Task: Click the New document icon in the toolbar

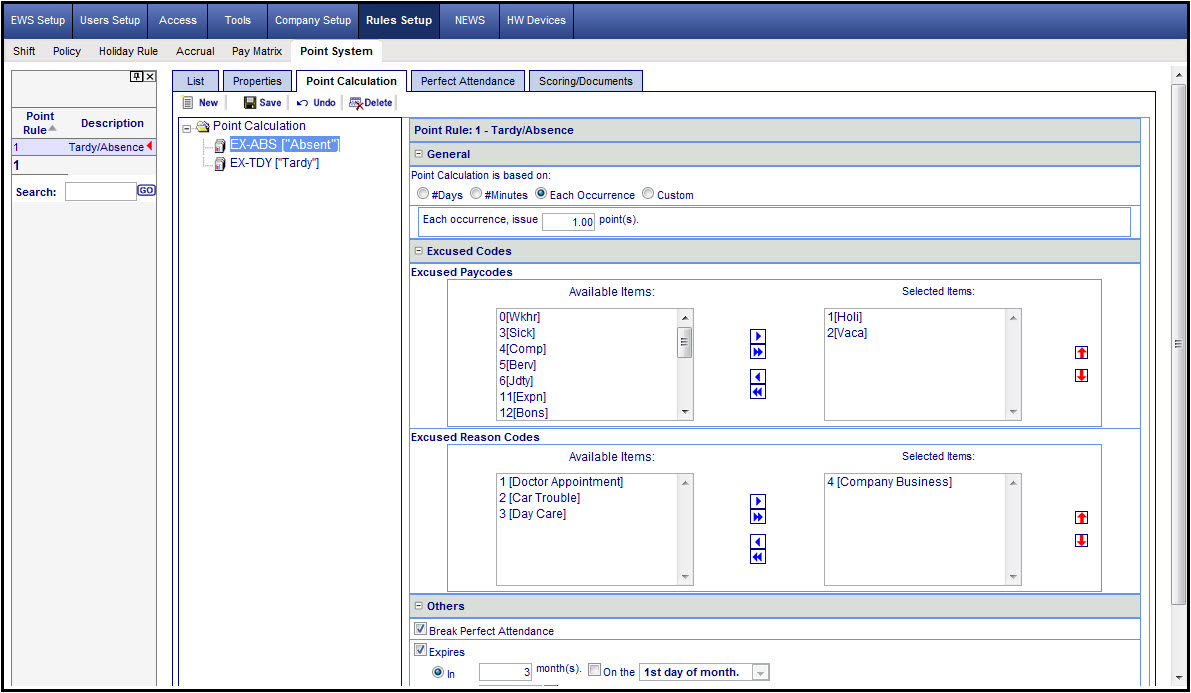Action: (188, 103)
